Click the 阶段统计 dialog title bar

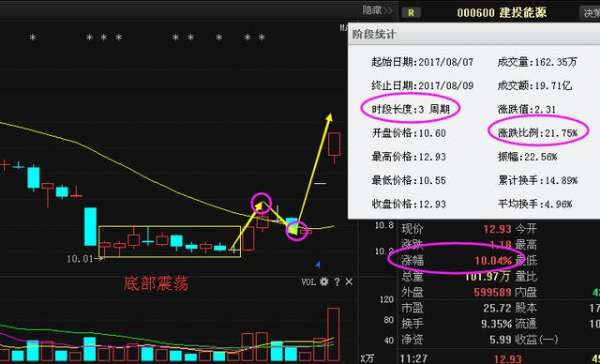[474, 34]
